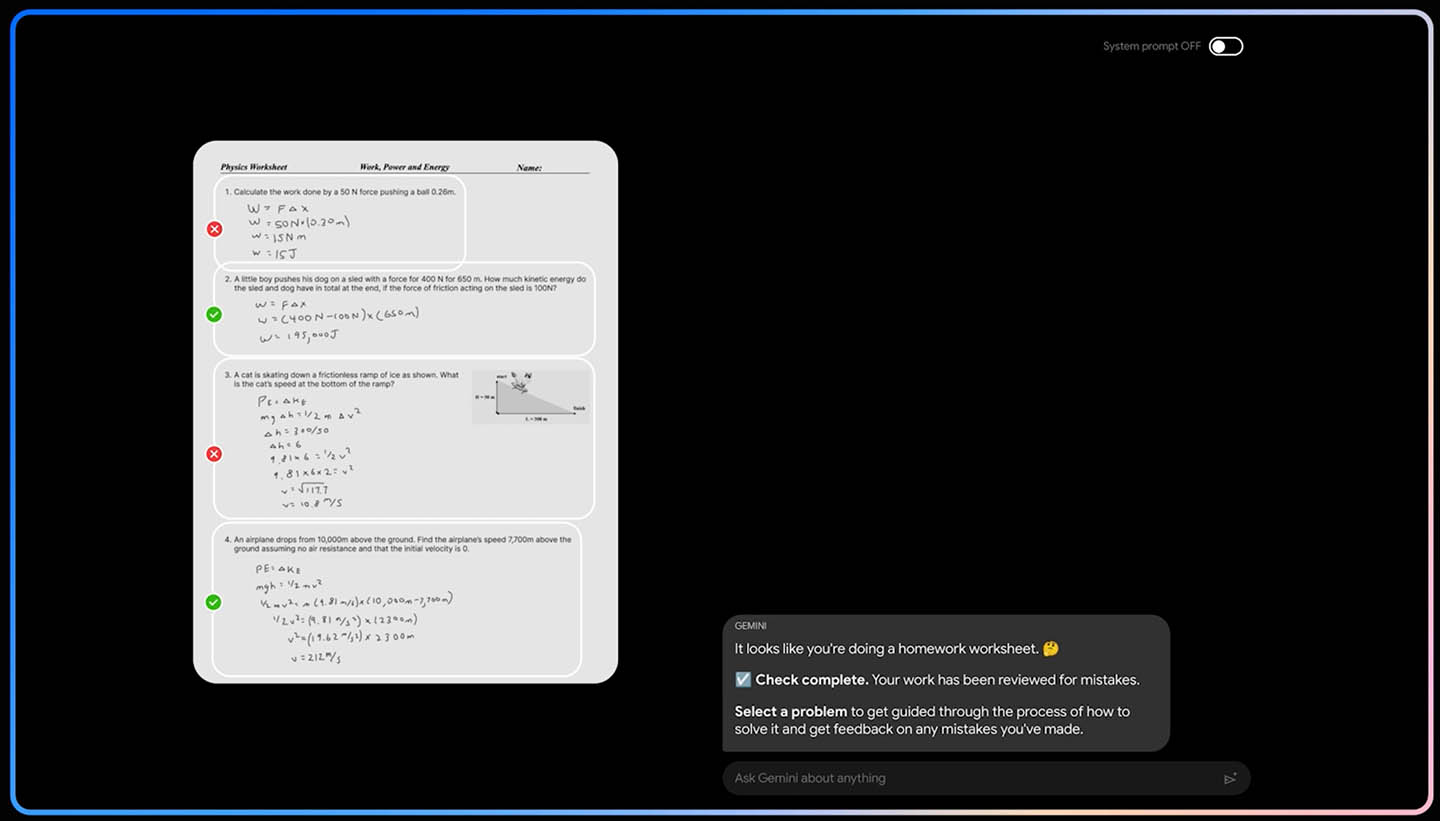Click the 'Physics Worksheet' heading
This screenshot has width=1440, height=821.
click(254, 167)
